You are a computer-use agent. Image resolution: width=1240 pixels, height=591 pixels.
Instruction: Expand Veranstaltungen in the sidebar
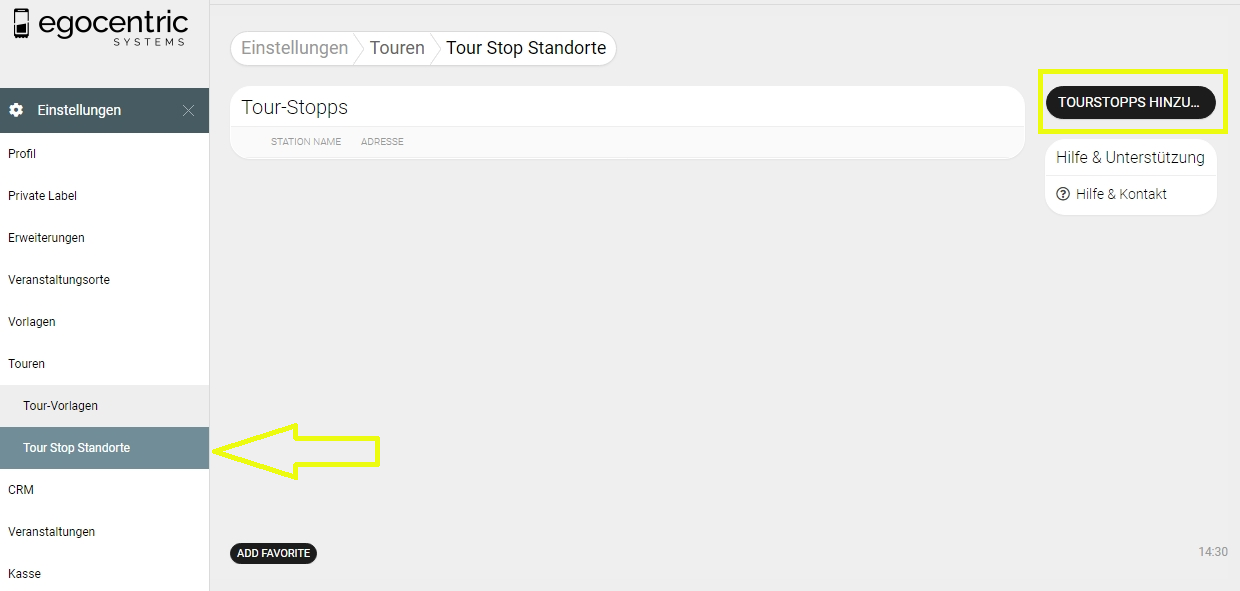(51, 532)
